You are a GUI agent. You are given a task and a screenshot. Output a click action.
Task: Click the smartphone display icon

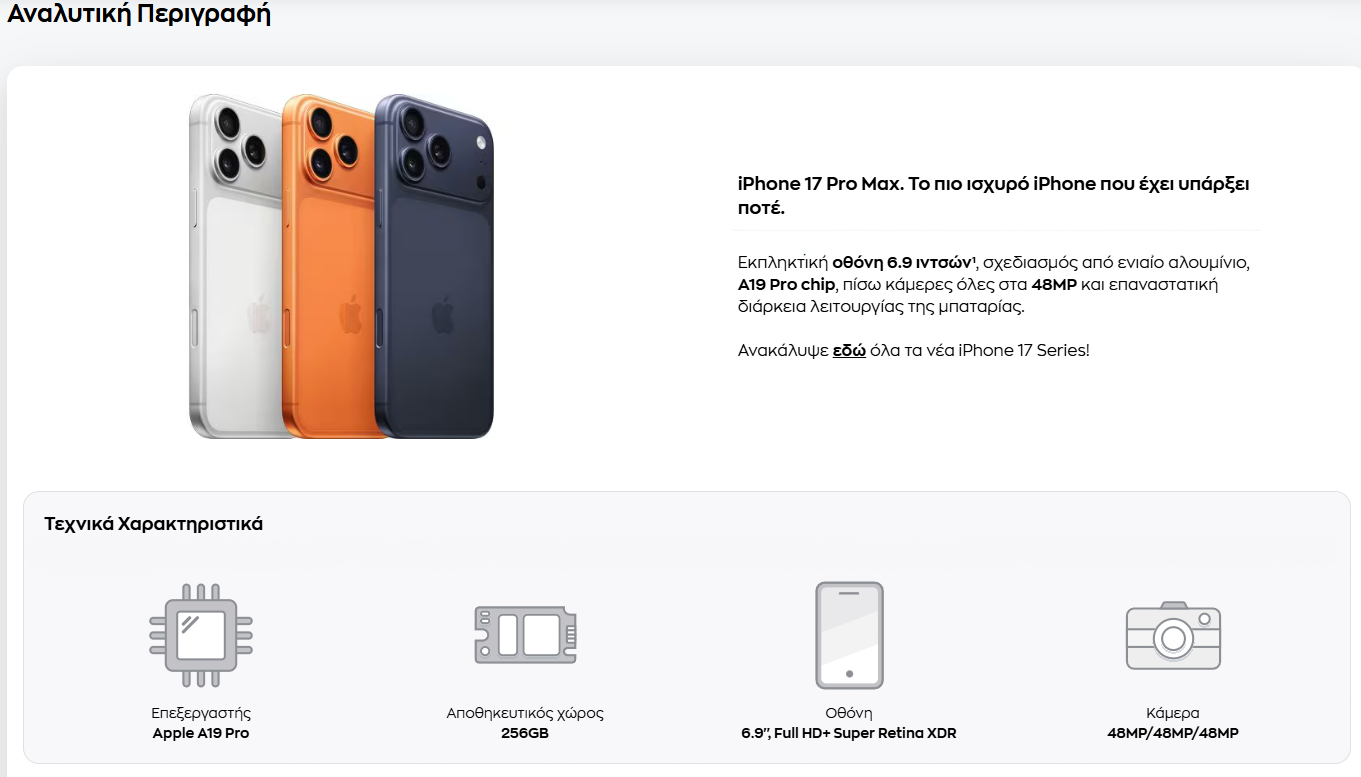click(849, 635)
